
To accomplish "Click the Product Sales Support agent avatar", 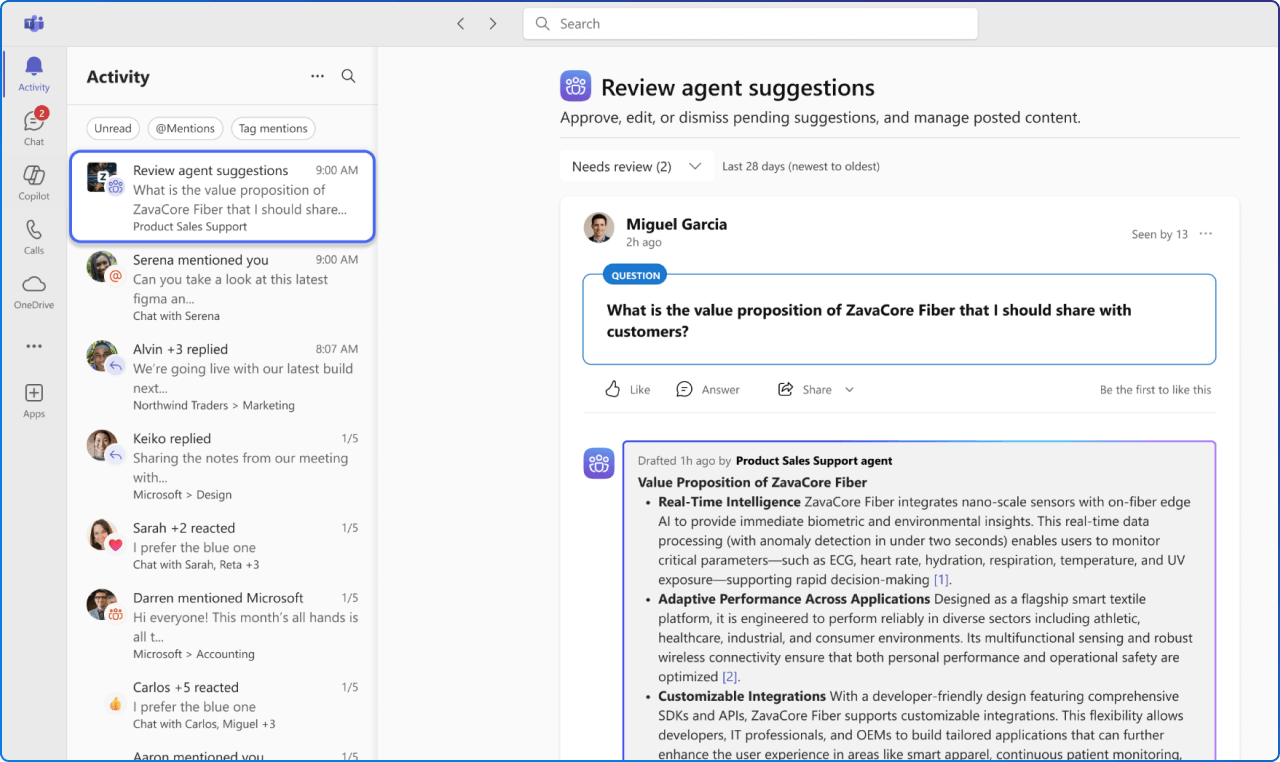I will coord(599,463).
